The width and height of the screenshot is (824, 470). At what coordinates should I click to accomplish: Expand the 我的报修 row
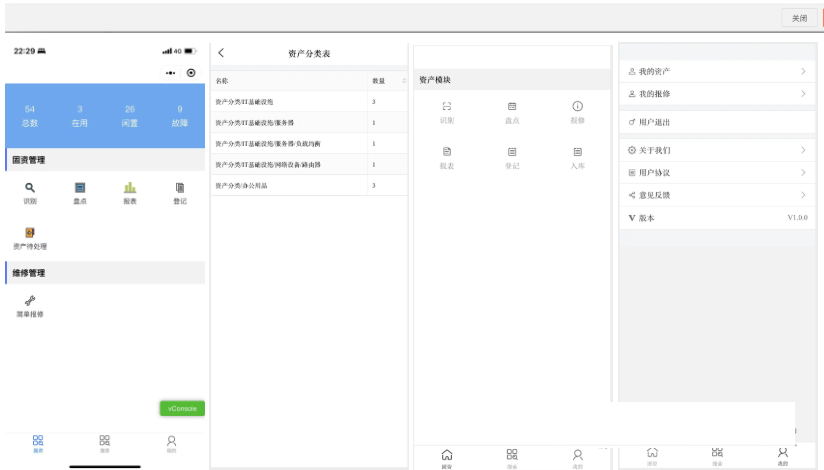click(716, 94)
